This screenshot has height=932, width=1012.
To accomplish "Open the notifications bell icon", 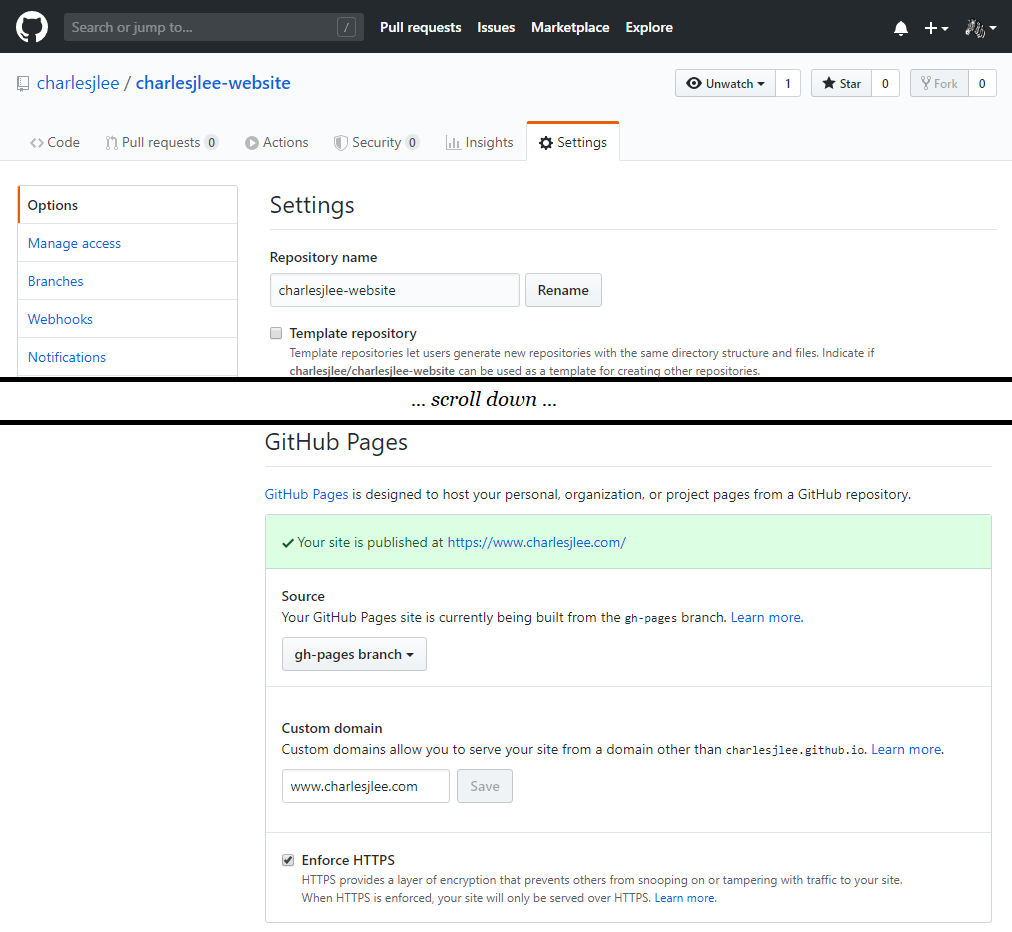I will point(901,28).
